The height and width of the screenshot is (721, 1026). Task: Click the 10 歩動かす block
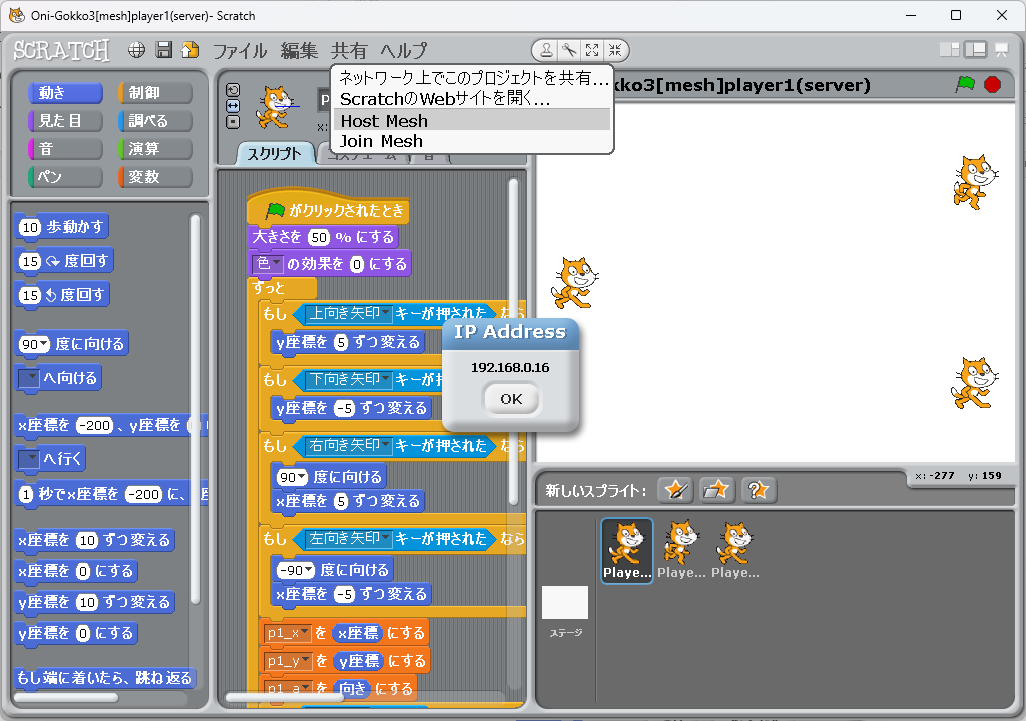[x=62, y=227]
